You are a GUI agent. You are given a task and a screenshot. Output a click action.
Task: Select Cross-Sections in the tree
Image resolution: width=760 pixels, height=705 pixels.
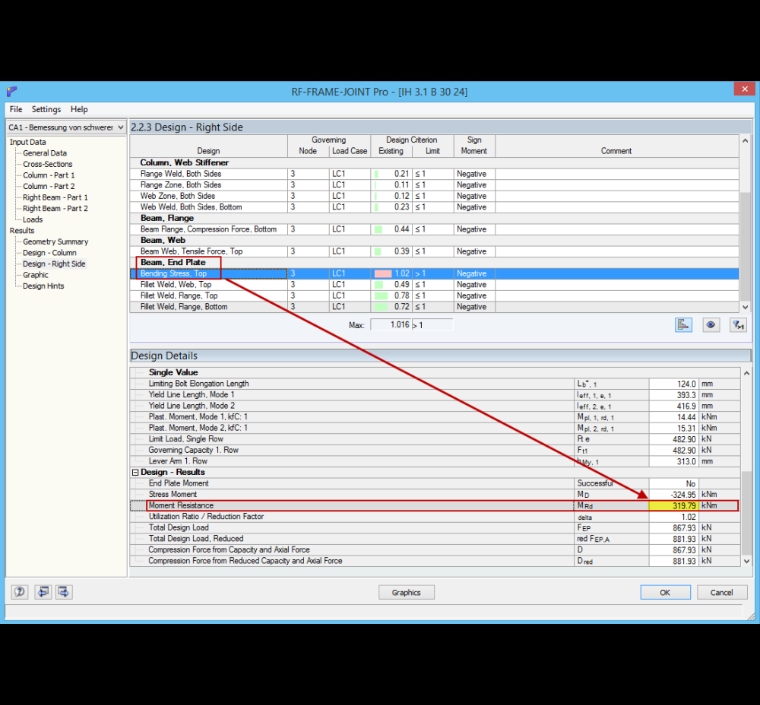click(x=48, y=164)
